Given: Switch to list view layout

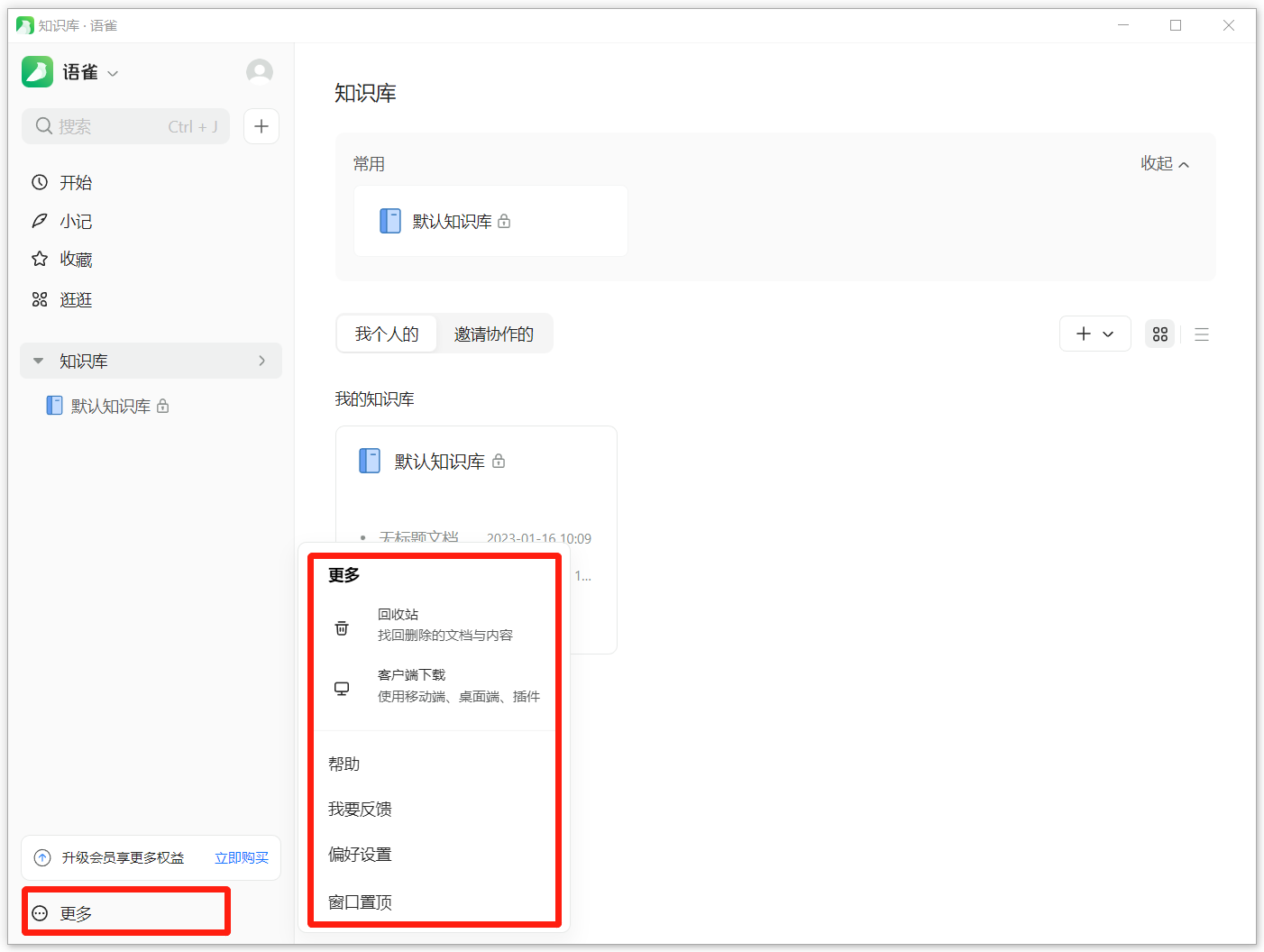Looking at the screenshot, I should click(x=1201, y=334).
